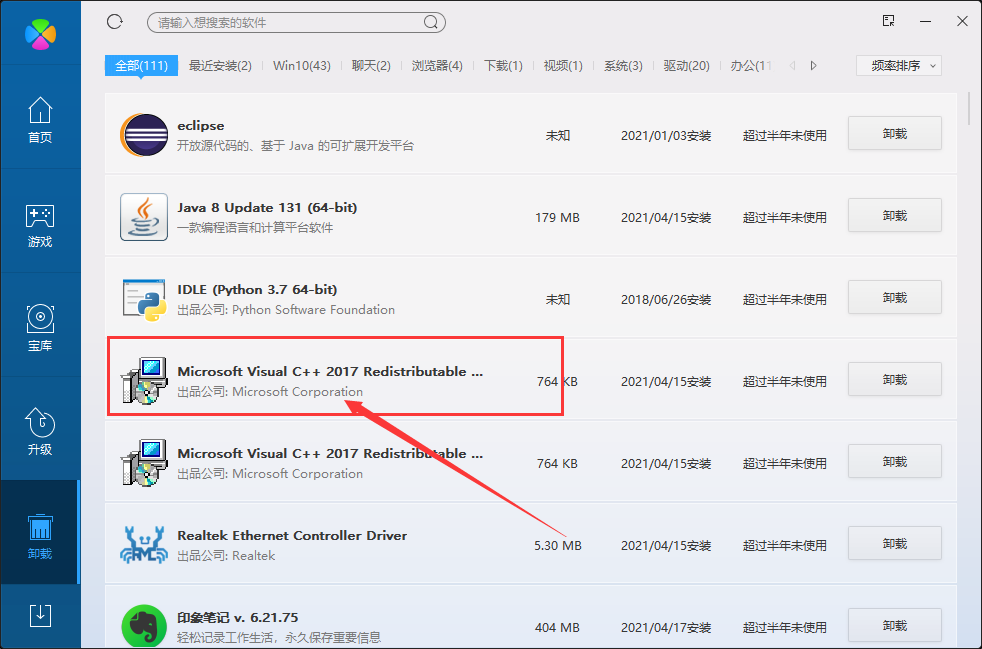Screen dimensions: 982x649
Task: Click the software search input field
Action: click(x=295, y=21)
